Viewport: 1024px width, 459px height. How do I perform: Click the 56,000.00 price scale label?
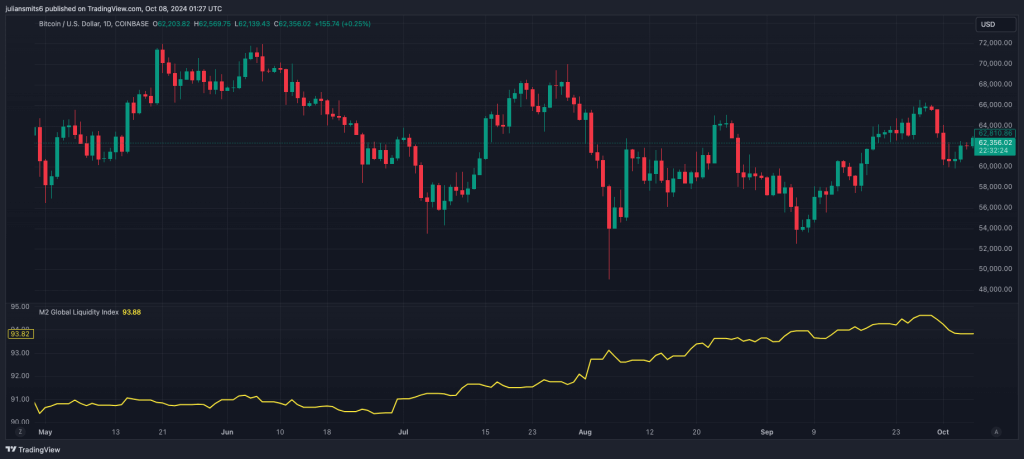995,207
